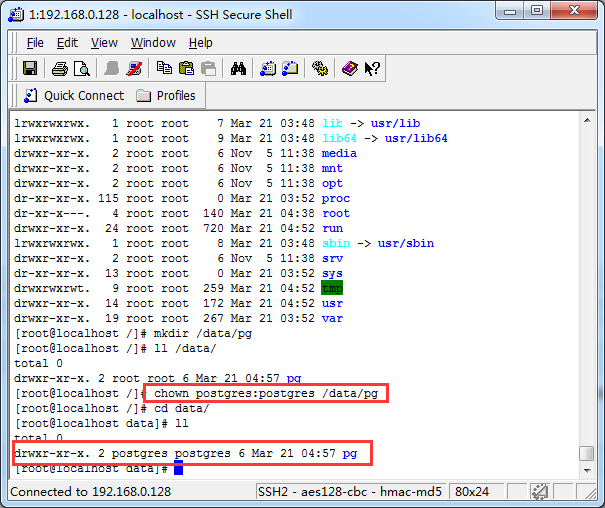Click the What's This help cursor icon

click(x=372, y=69)
